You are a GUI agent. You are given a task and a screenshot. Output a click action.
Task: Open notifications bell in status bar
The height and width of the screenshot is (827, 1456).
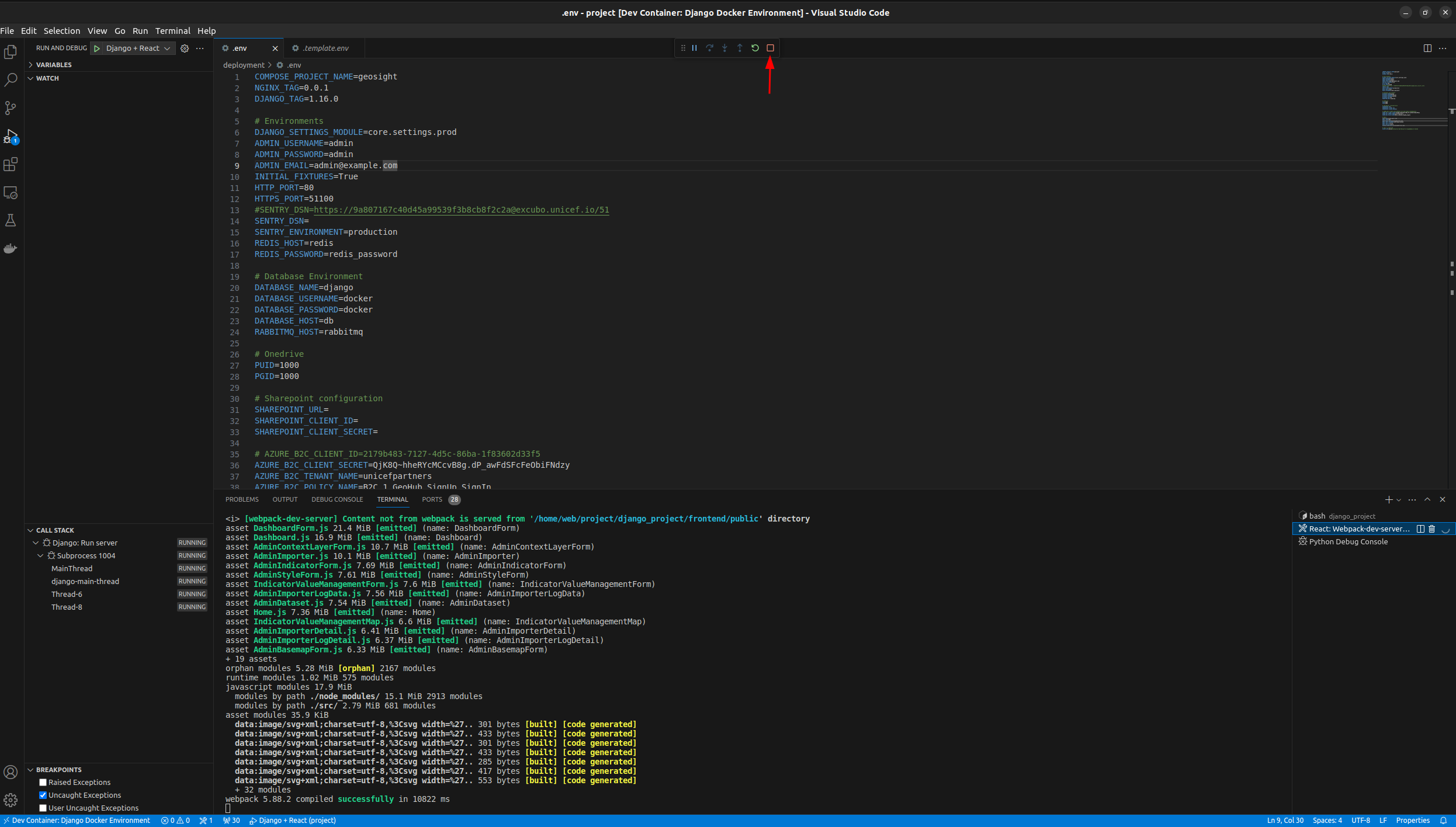coord(1443,821)
